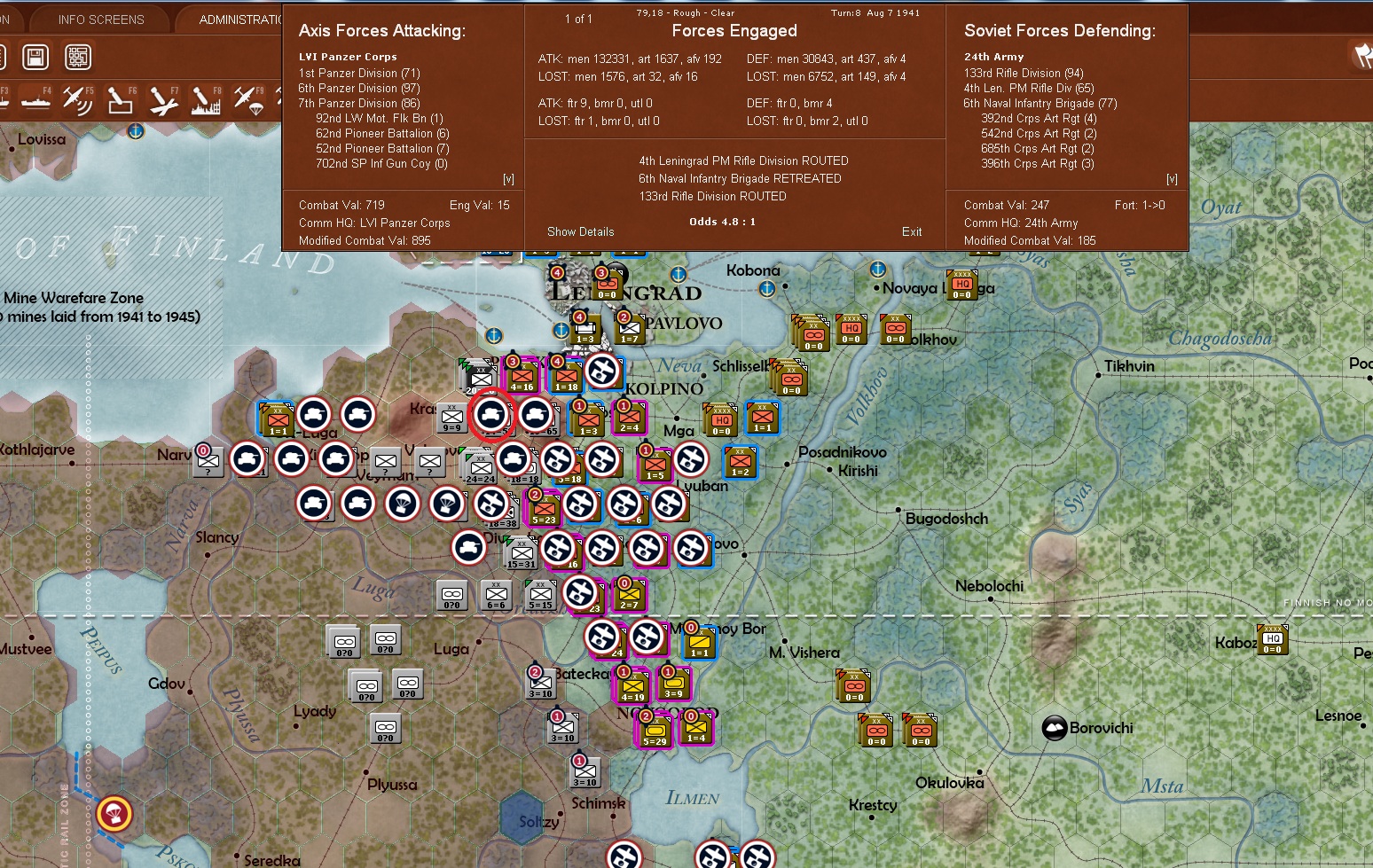
Task: Click 702nd SP Inf Gun Coy (0) entry
Action: click(381, 164)
